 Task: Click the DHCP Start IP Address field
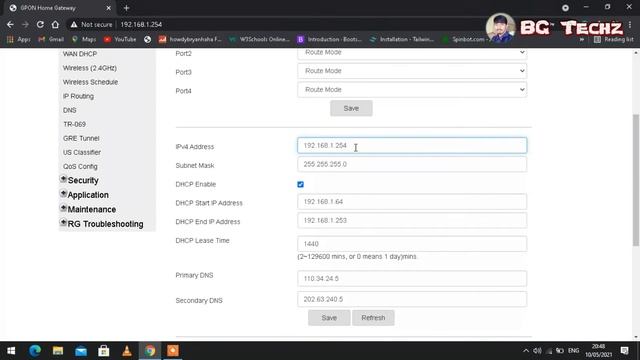(412, 202)
